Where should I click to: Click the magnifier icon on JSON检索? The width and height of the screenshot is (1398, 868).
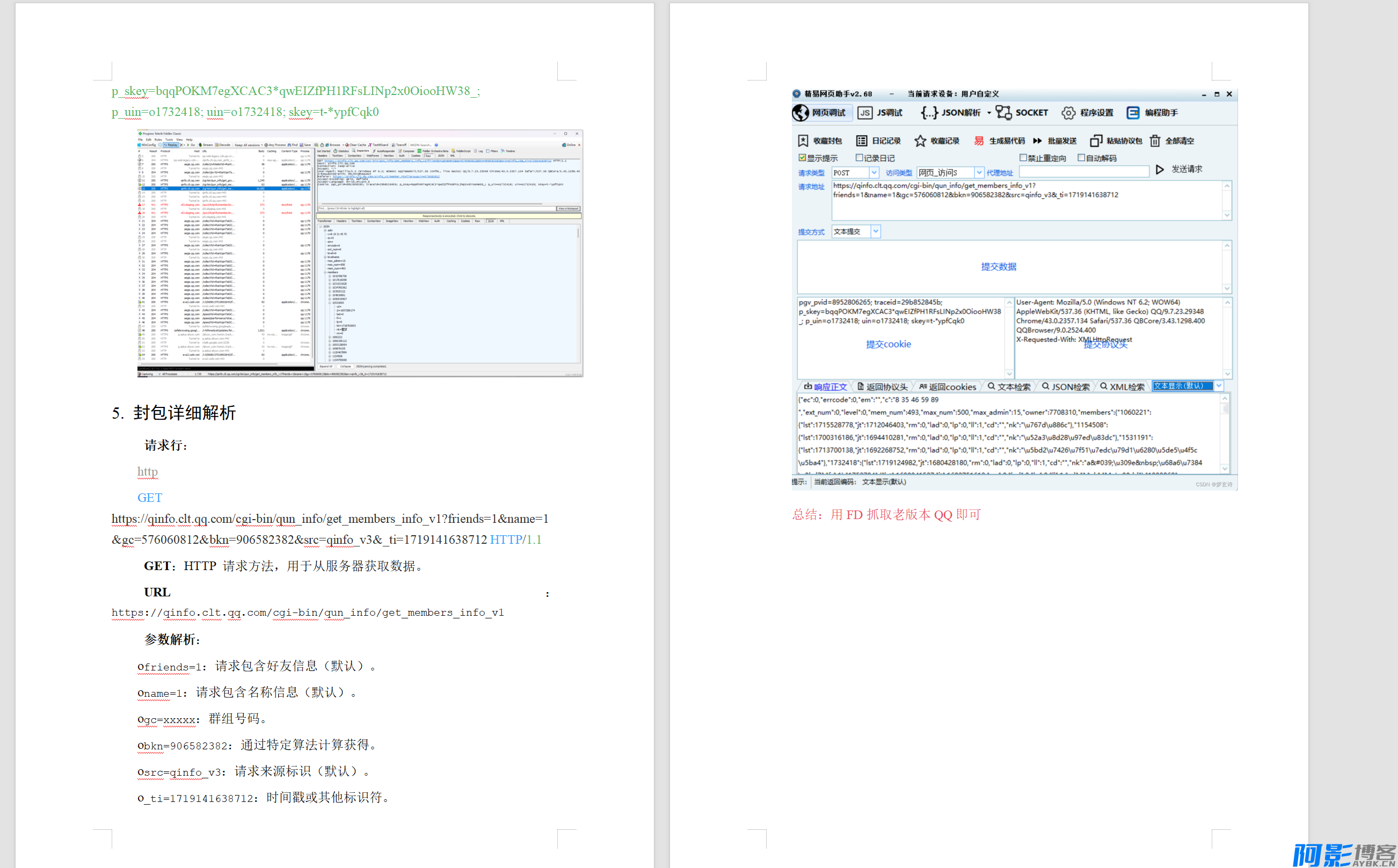1045,386
